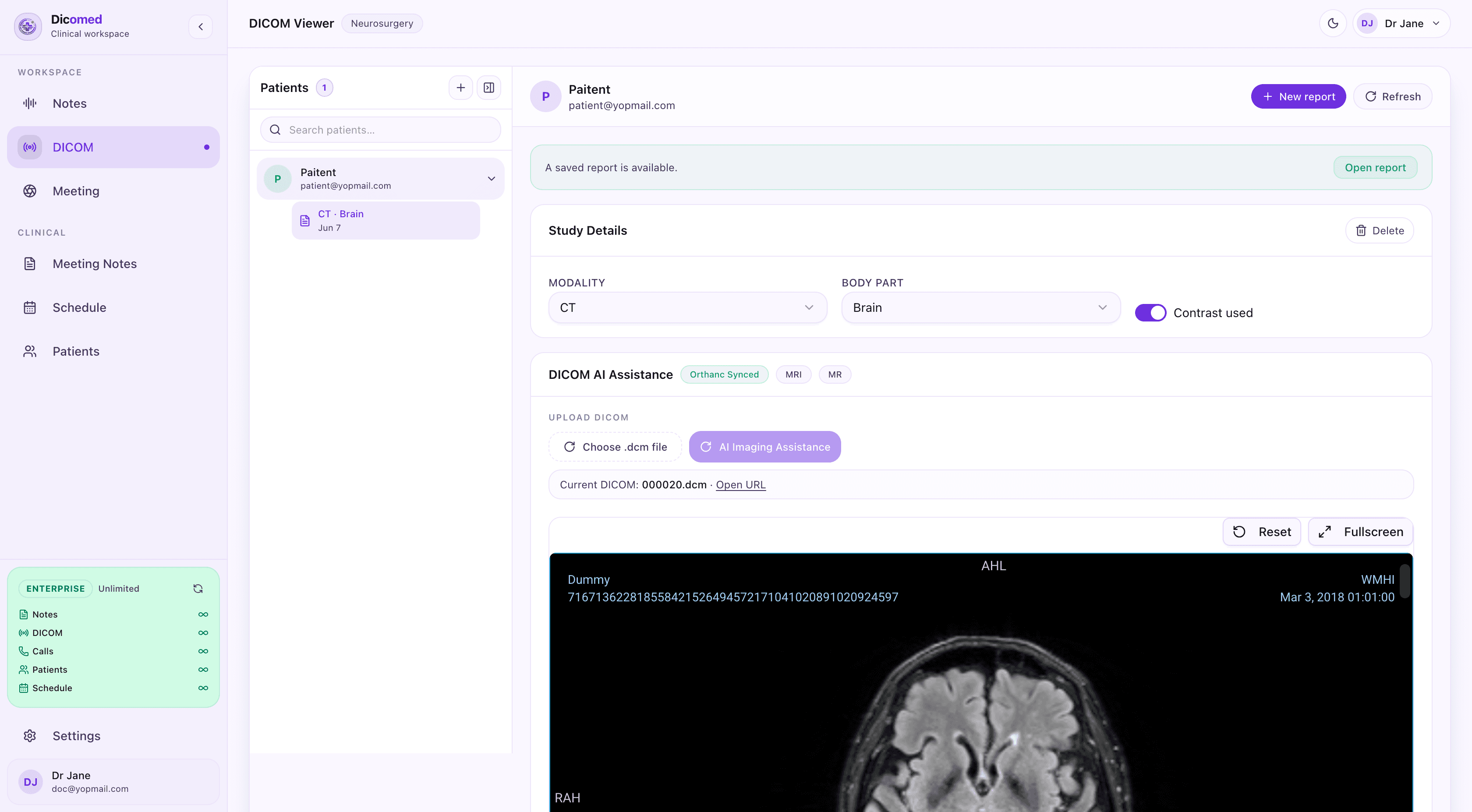Click the Settings gear icon
Viewport: 1472px width, 812px height.
pos(30,736)
